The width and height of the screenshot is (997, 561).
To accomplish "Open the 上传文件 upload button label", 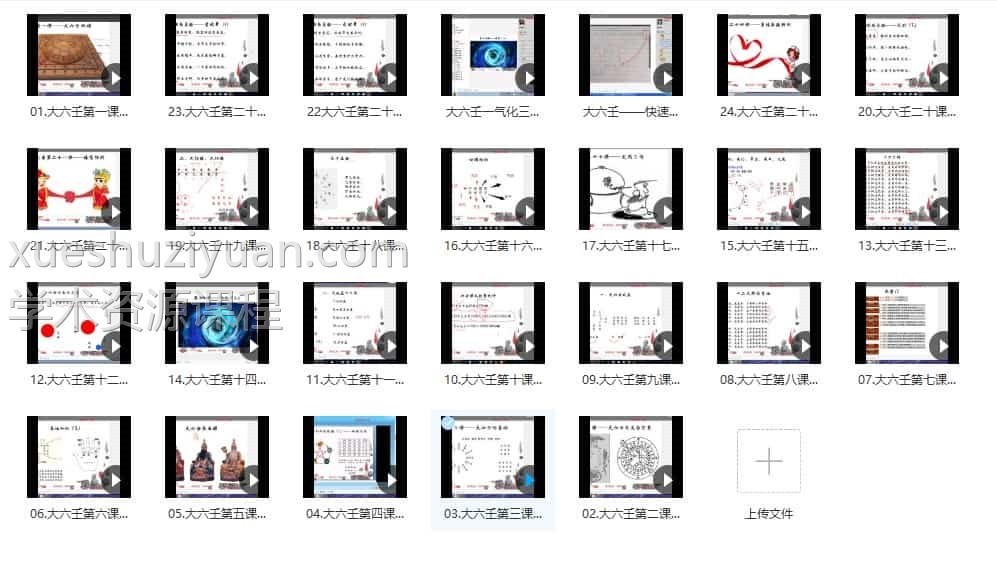I will 768,514.
